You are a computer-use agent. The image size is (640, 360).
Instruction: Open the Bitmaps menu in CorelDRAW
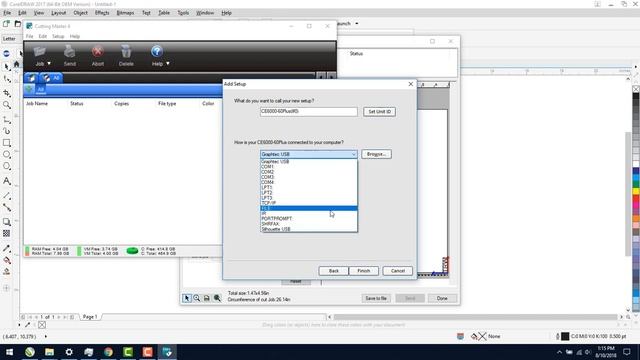click(125, 13)
